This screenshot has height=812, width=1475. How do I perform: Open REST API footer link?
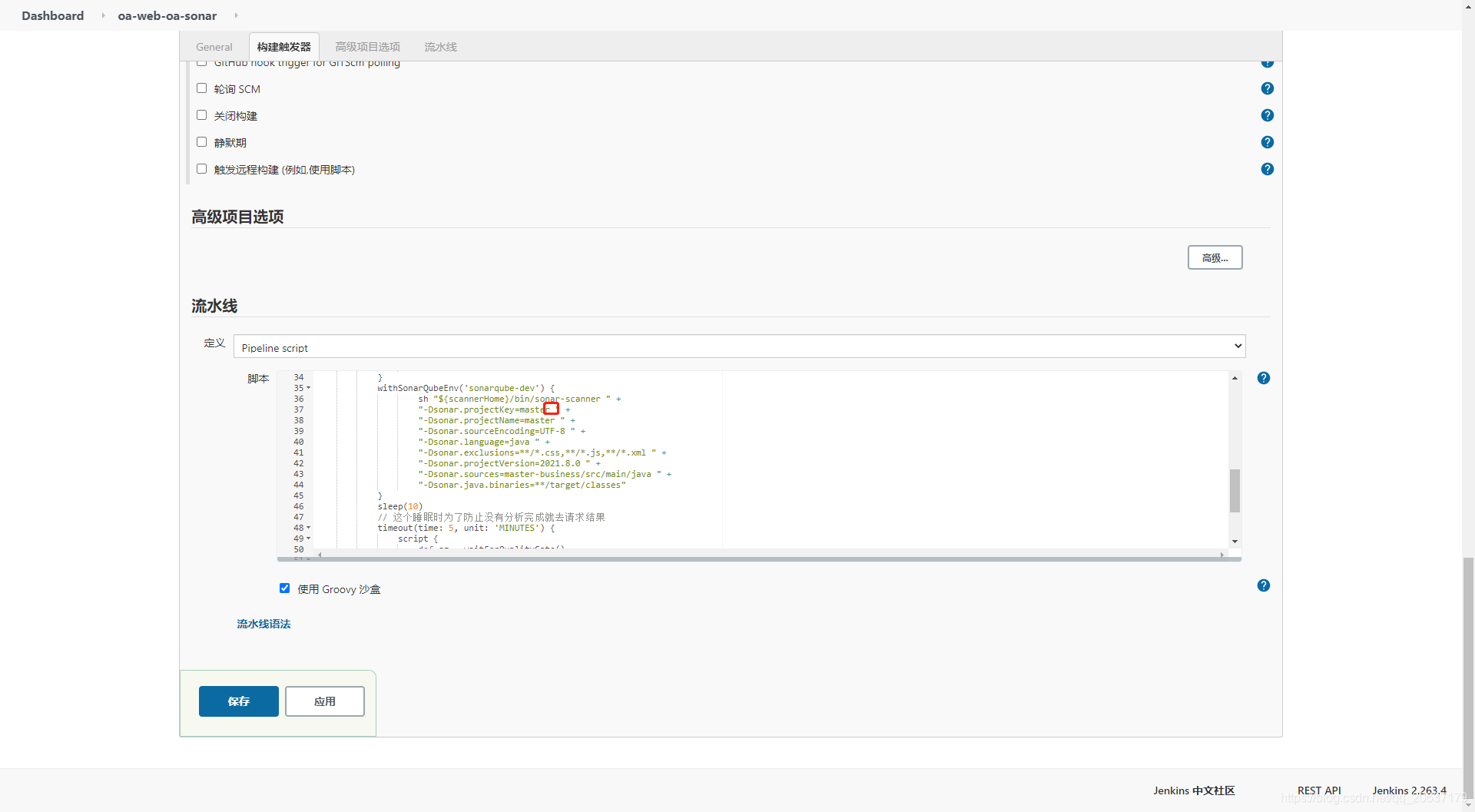1319,790
